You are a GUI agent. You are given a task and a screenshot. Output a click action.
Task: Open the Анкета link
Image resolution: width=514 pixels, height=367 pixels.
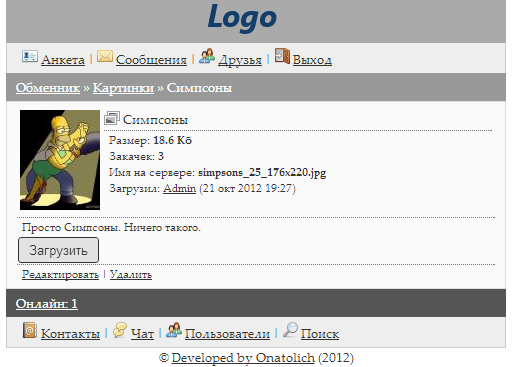63,60
